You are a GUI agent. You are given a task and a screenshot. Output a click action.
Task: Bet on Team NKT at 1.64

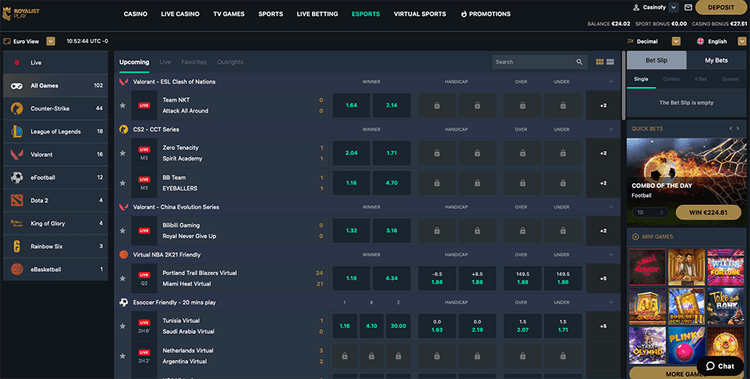pos(352,105)
